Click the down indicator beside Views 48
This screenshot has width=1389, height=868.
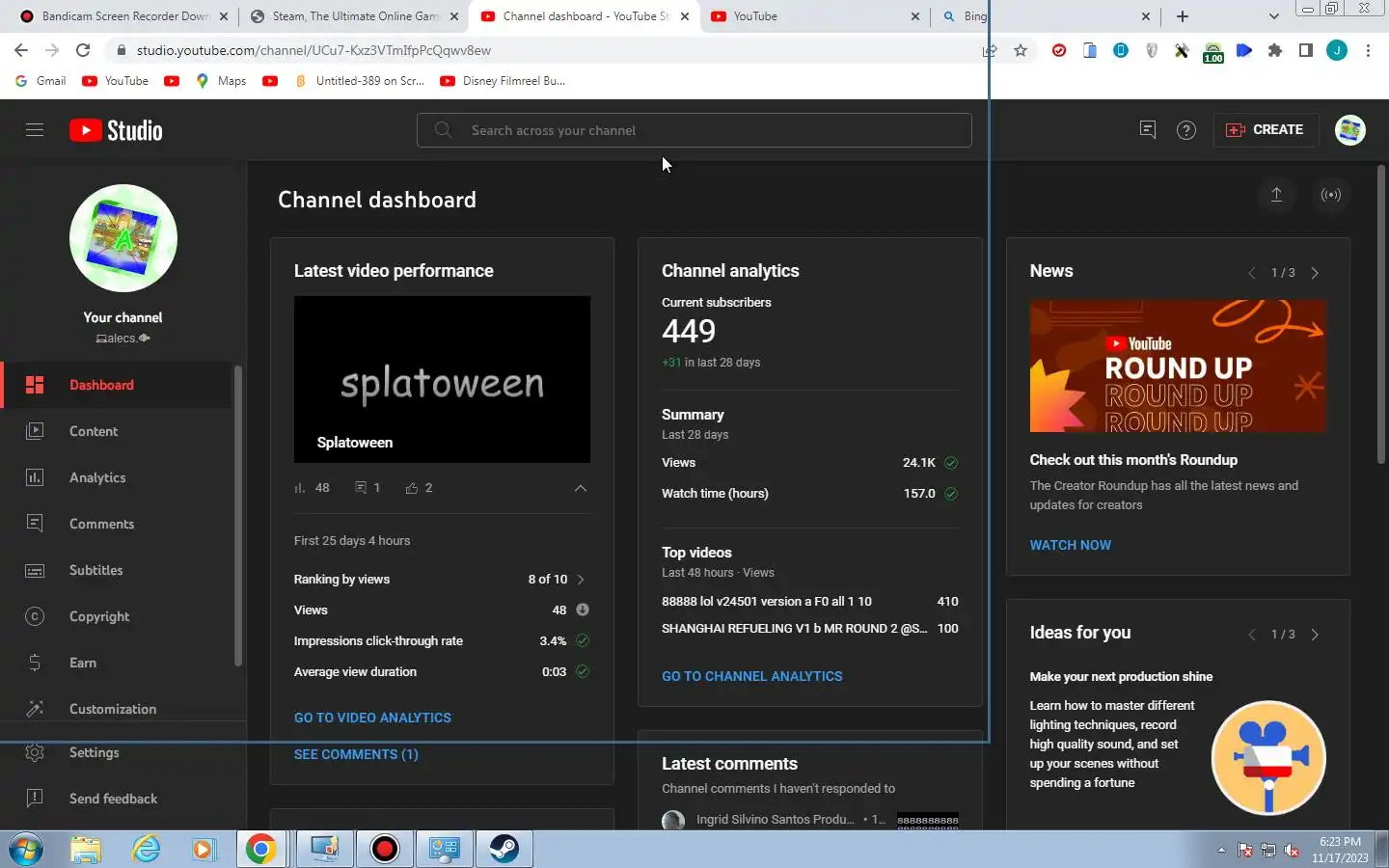click(x=583, y=610)
